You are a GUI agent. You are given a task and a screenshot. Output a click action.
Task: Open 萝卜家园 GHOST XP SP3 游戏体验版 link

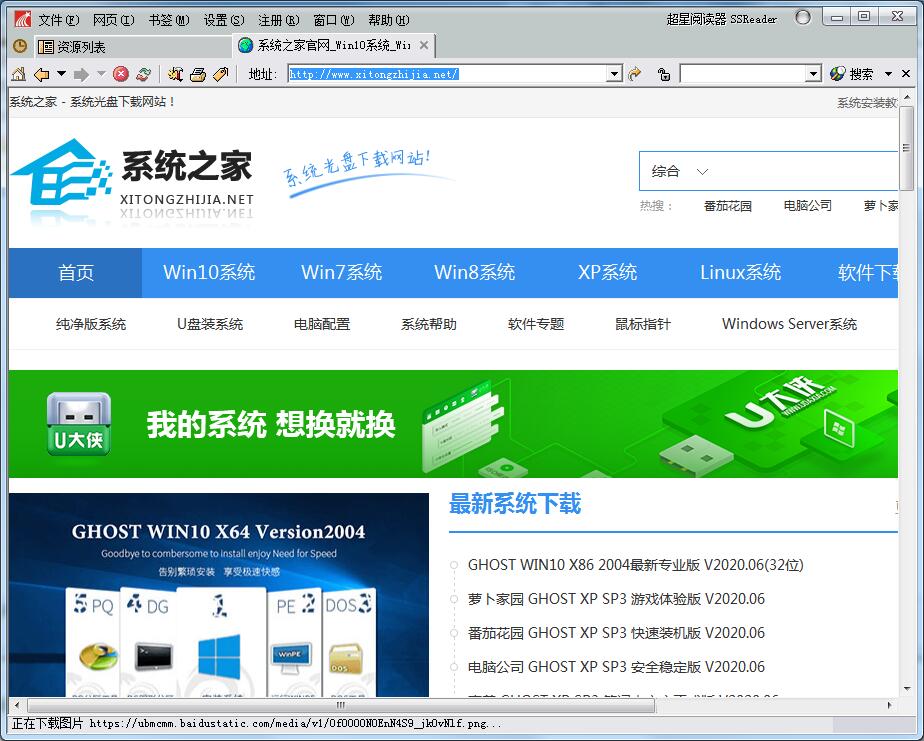pyautogui.click(x=616, y=599)
